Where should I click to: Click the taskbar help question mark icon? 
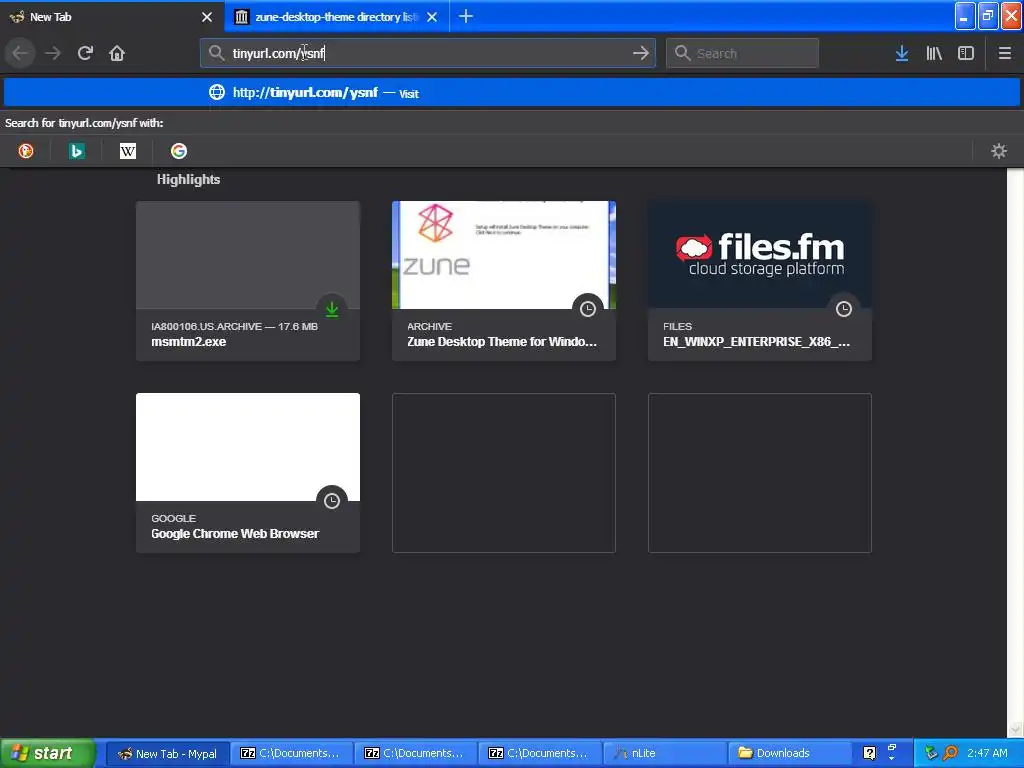click(869, 754)
